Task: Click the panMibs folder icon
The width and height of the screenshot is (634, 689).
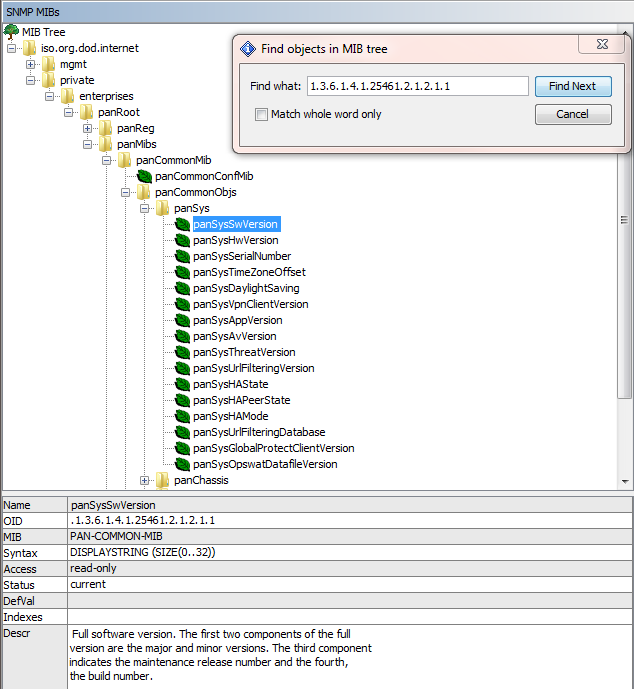Action: (105, 144)
